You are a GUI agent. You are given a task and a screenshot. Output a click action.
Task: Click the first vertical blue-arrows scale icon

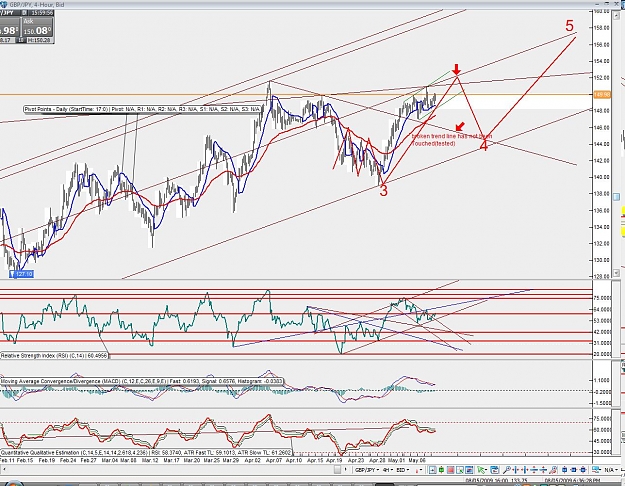tap(534, 470)
